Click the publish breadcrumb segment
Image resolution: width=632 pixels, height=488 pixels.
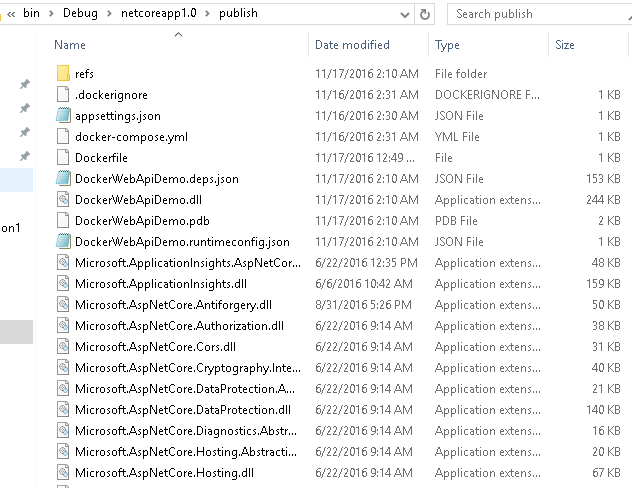tap(238, 13)
